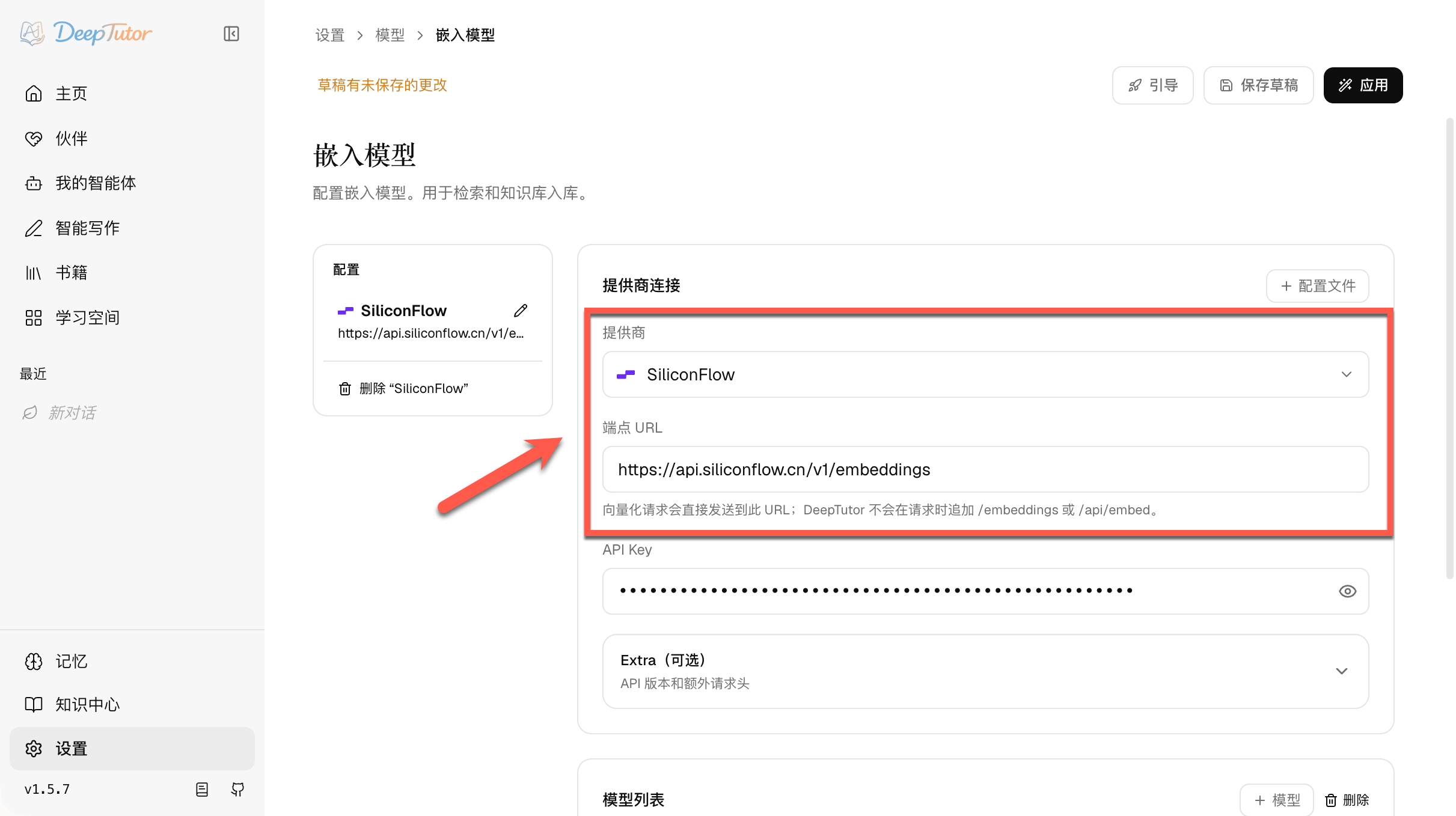Delete the “SiliconFlow” configuration
The image size is (1456, 816).
click(x=403, y=389)
